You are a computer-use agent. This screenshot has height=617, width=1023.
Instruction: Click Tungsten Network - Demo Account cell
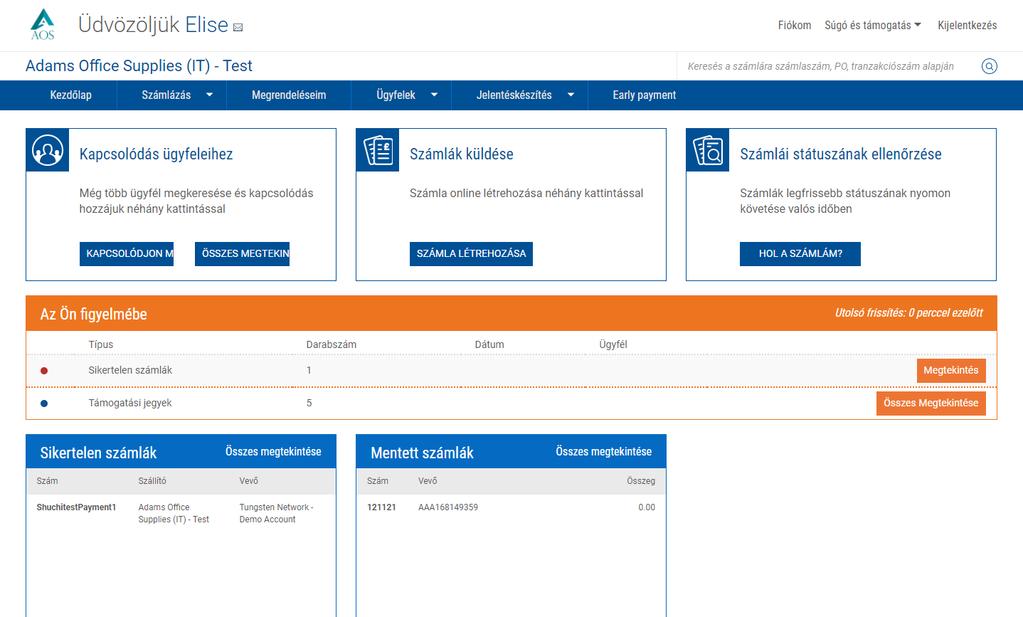point(277,513)
